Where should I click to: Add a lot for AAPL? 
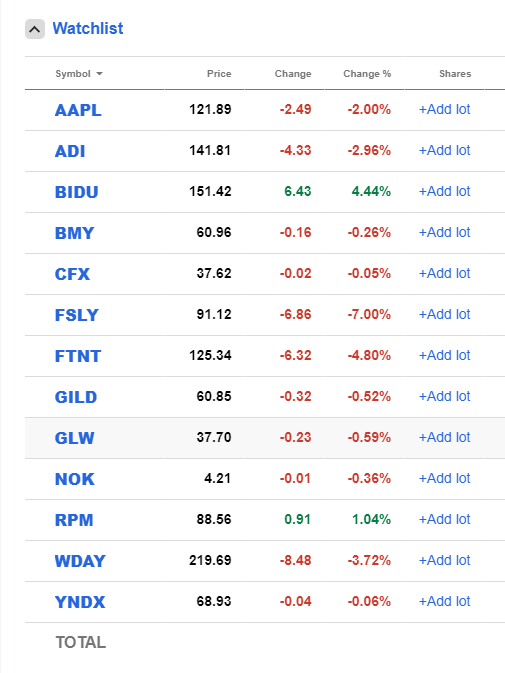pyautogui.click(x=445, y=109)
